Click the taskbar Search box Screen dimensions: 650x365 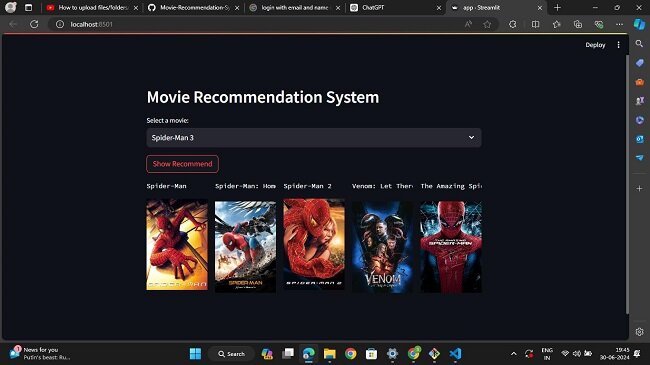[x=231, y=354]
